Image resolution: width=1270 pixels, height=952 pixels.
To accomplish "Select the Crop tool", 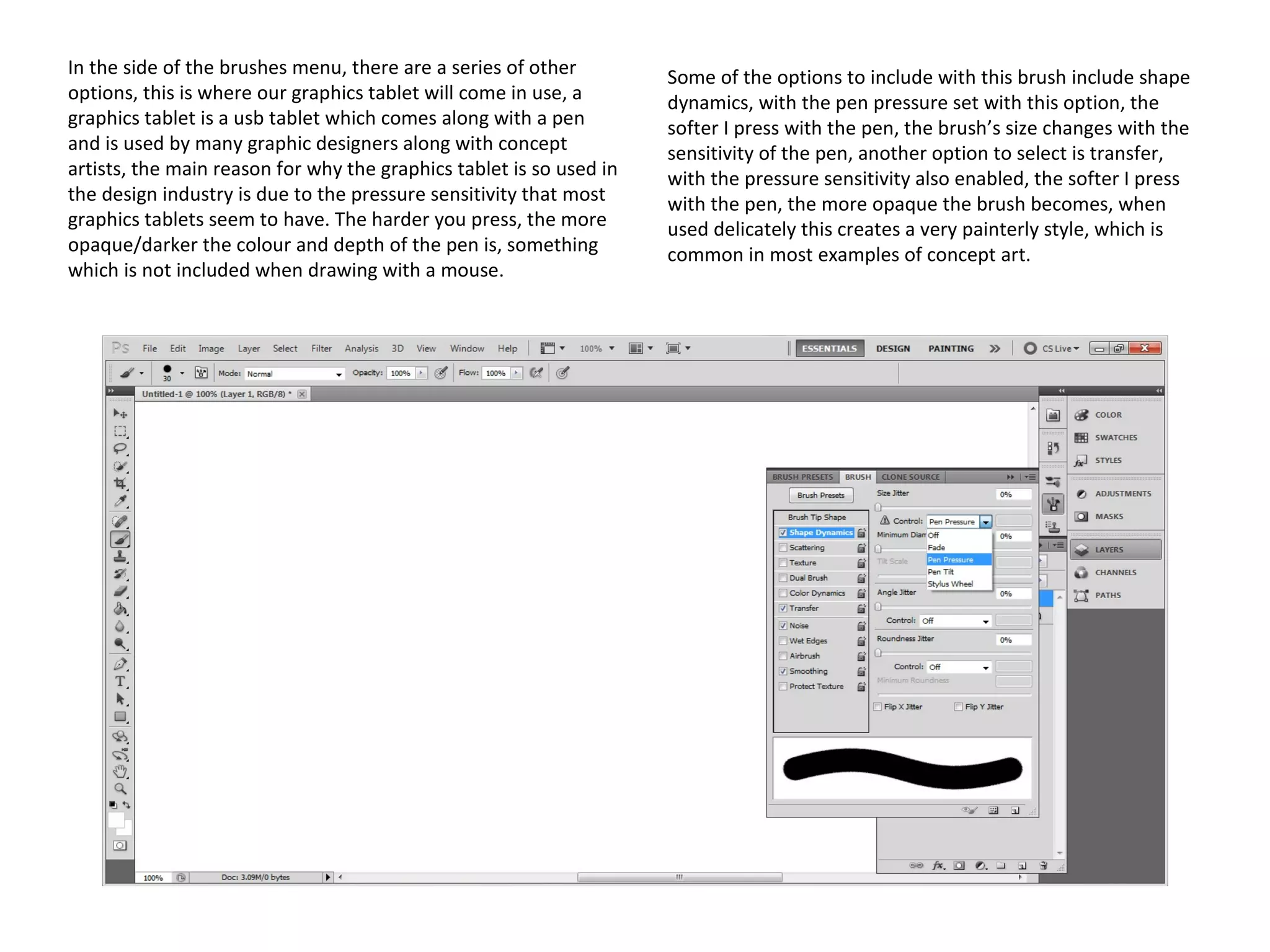I will [120, 483].
